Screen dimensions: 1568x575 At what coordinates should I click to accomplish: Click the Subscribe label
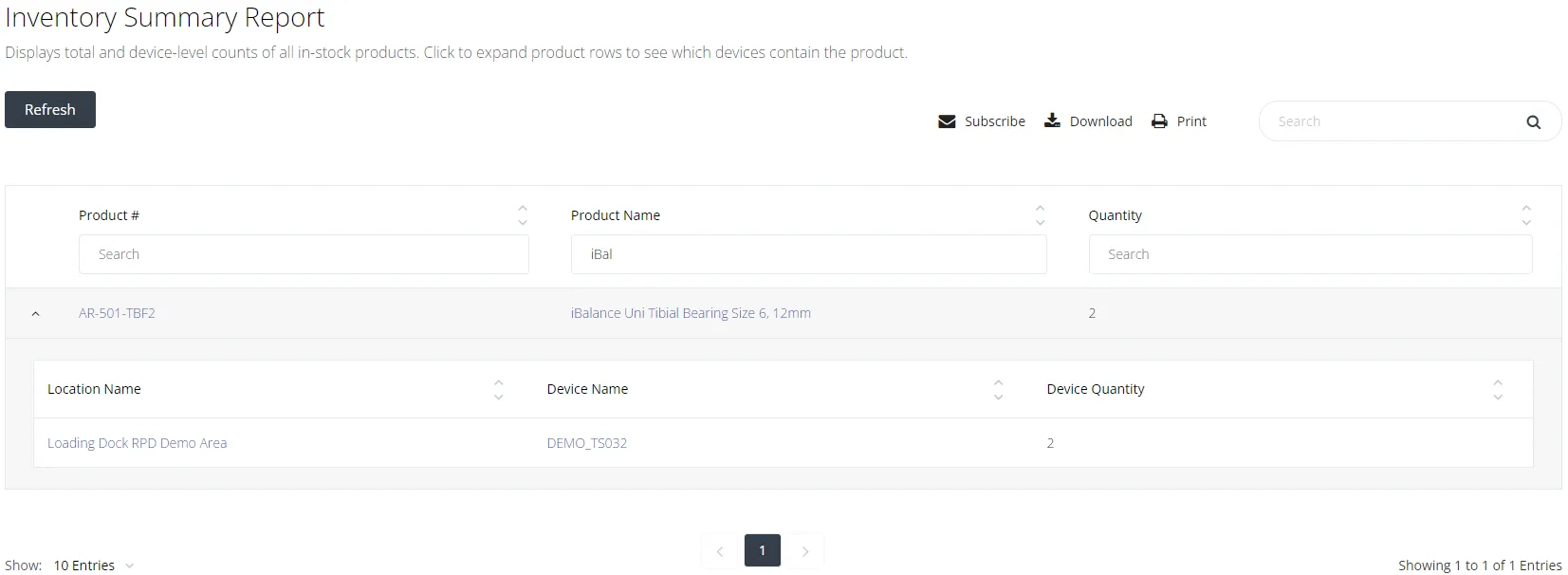click(995, 121)
